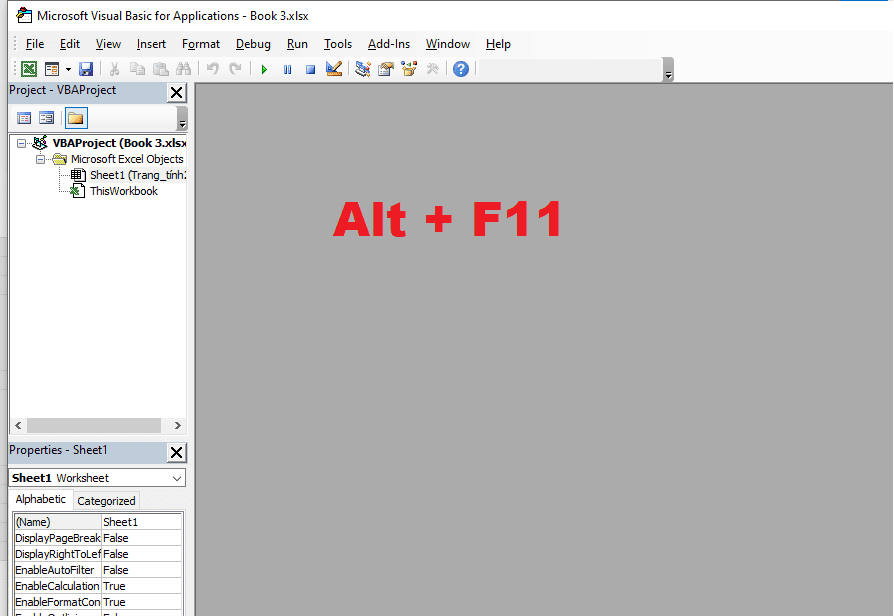Click the Cut scissors icon
The height and width of the screenshot is (616, 894).
[x=114, y=69]
